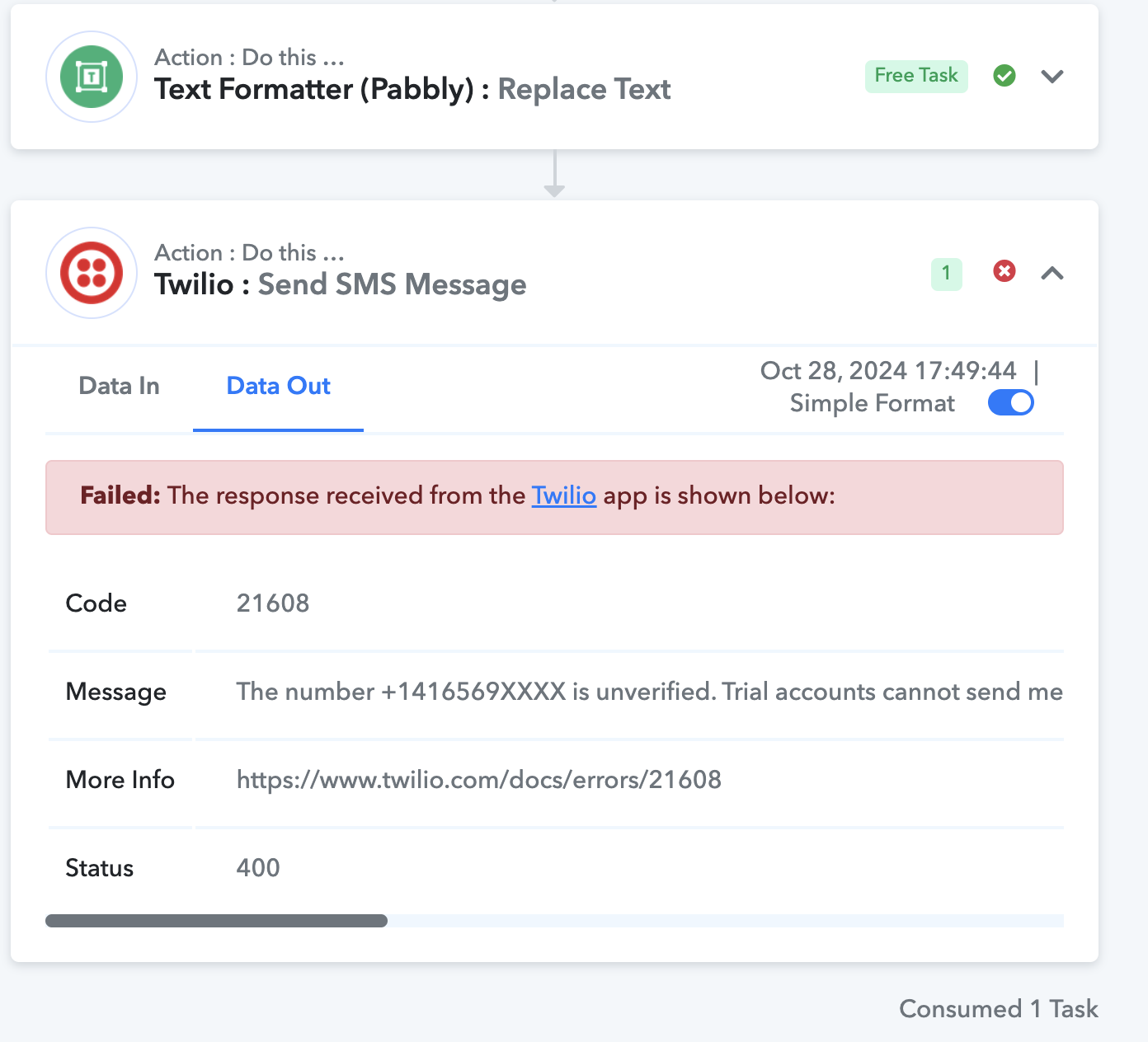Open the Twilio link in the failed banner
Viewport: 1148px width, 1042px height.
click(564, 495)
